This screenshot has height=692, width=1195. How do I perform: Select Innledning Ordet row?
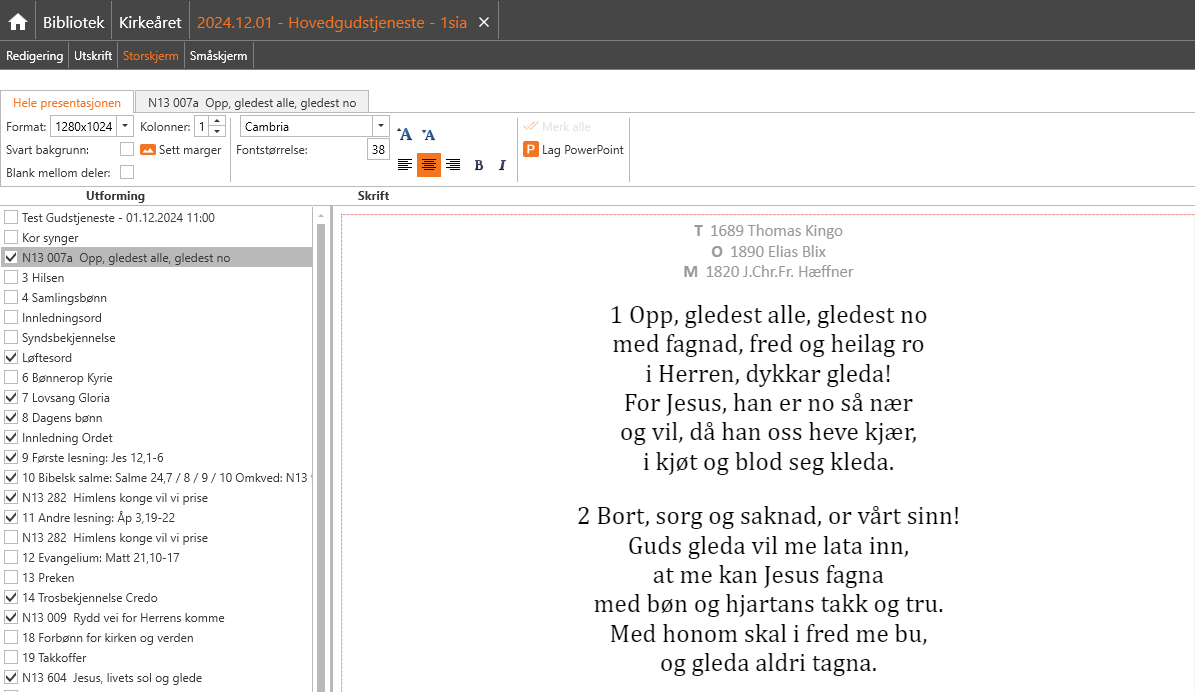(157, 437)
